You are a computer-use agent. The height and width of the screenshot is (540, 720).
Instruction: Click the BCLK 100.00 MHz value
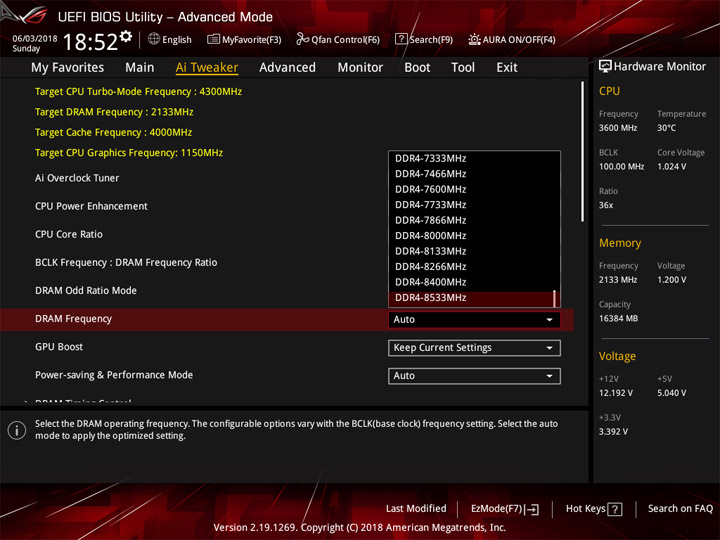621,167
